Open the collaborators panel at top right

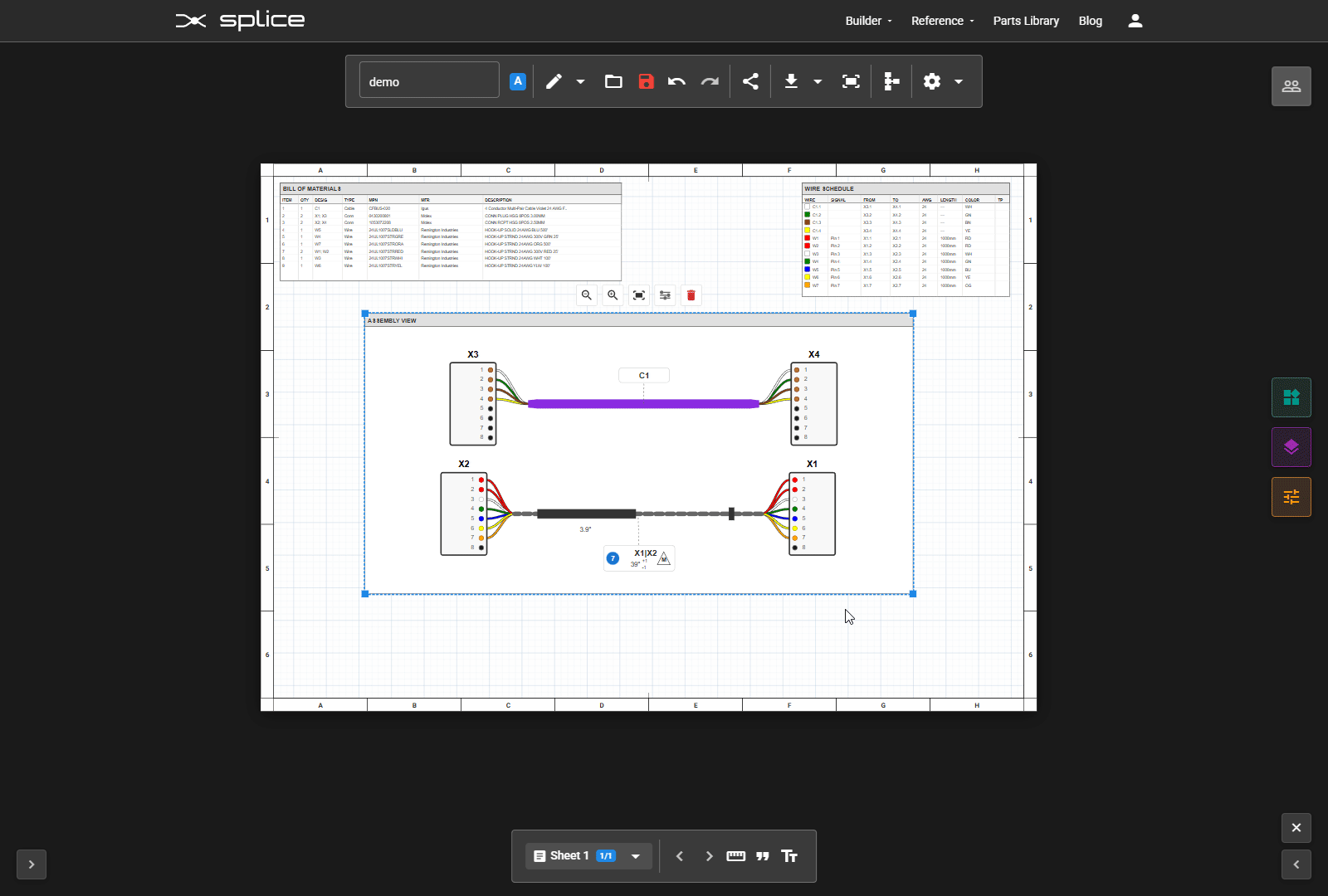point(1291,86)
